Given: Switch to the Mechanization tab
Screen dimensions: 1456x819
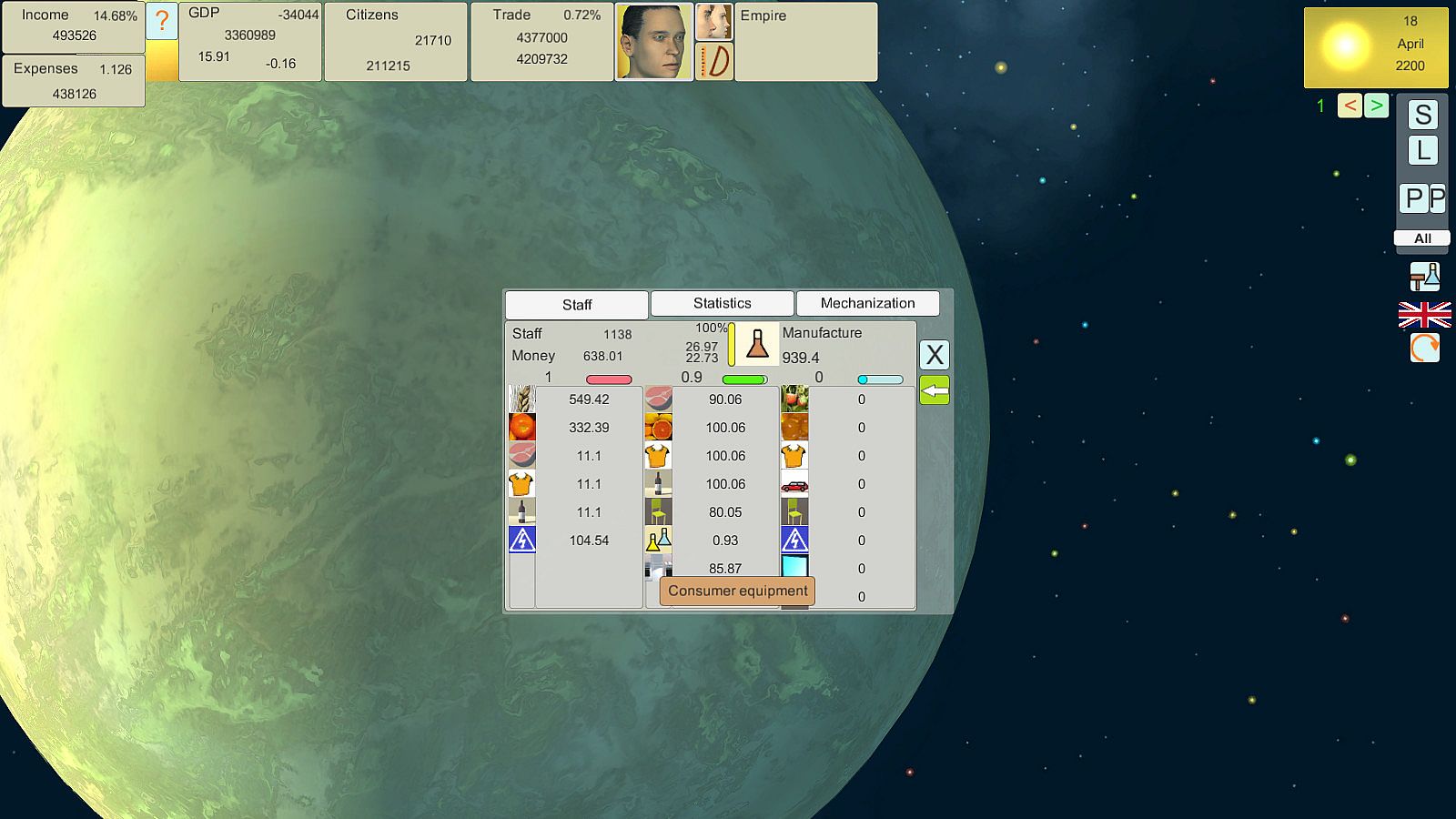Looking at the screenshot, I should pos(868,303).
